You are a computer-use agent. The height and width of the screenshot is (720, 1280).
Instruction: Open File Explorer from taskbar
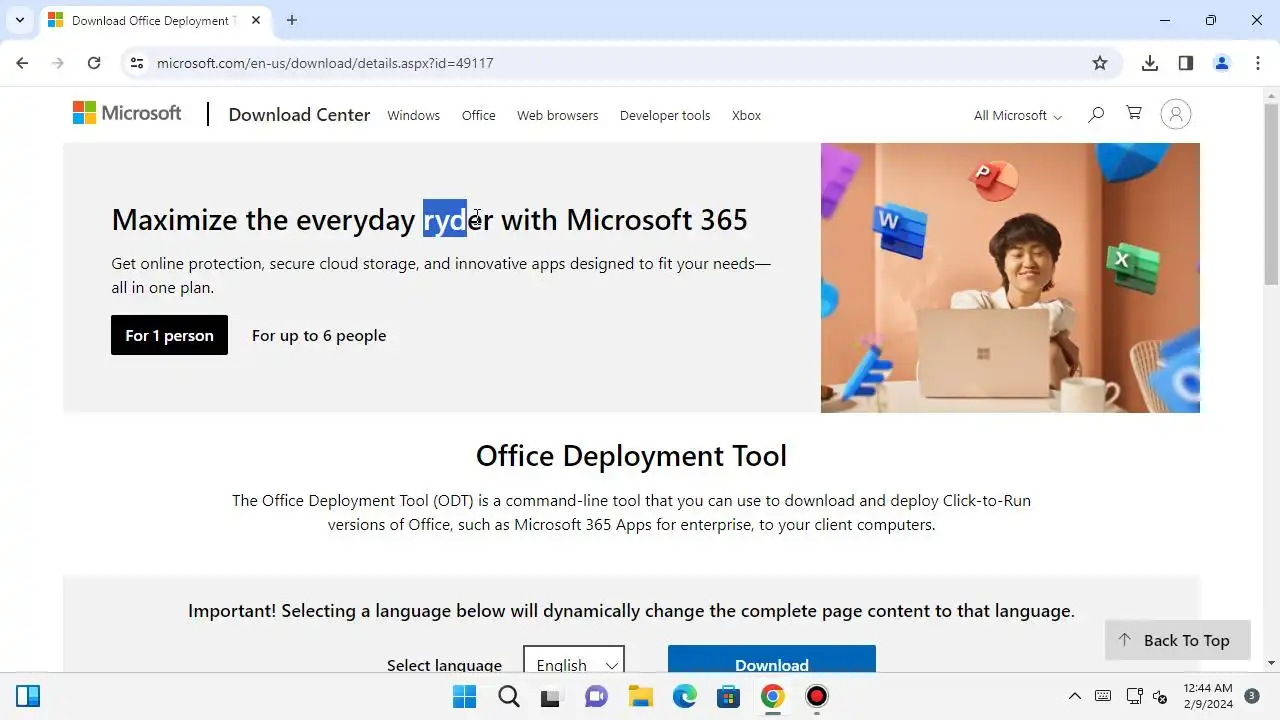point(641,696)
